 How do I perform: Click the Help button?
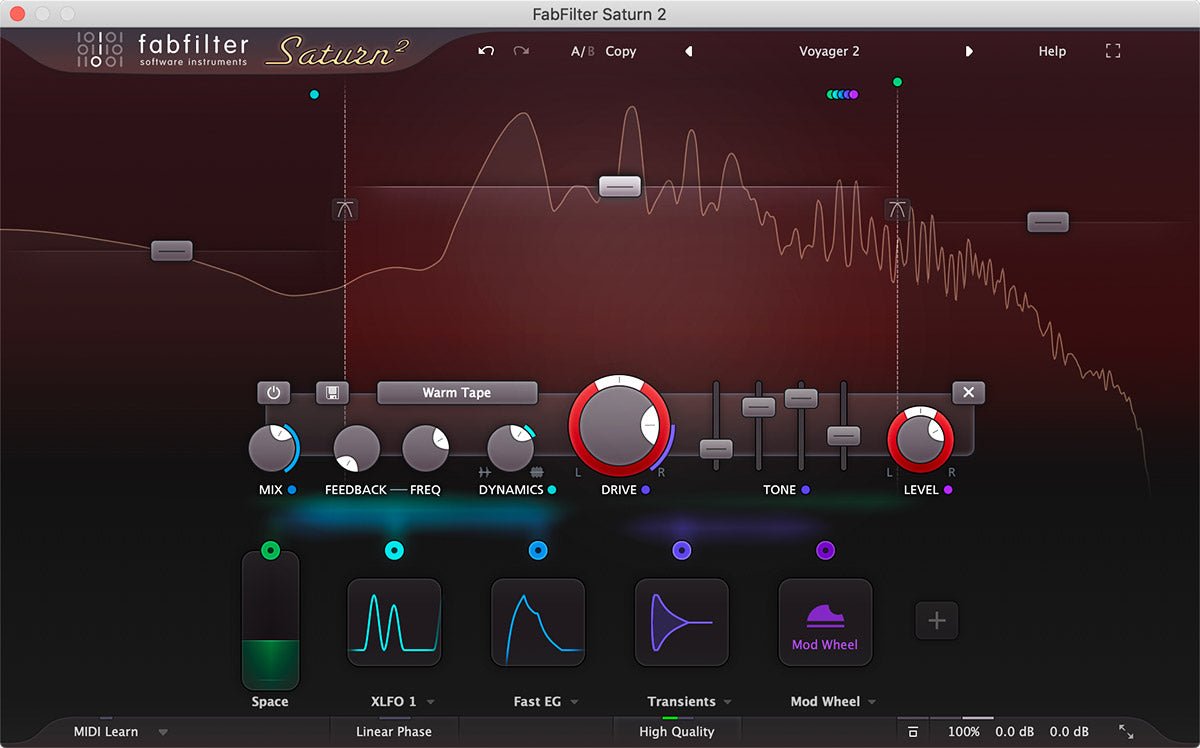pos(1051,51)
